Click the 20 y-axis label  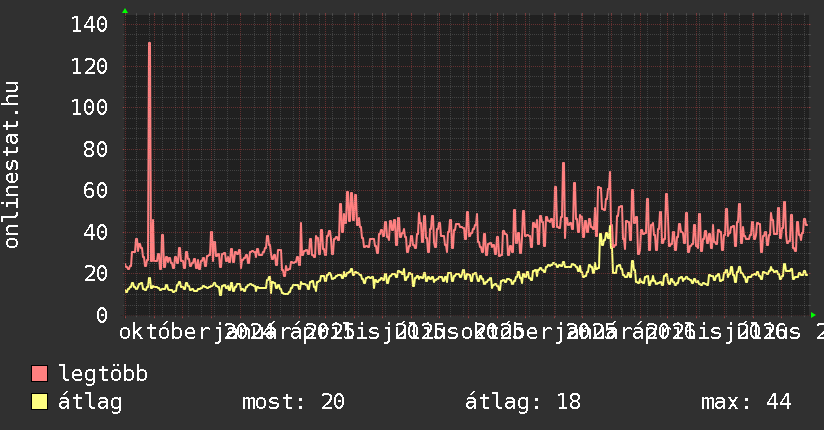[x=96, y=273]
